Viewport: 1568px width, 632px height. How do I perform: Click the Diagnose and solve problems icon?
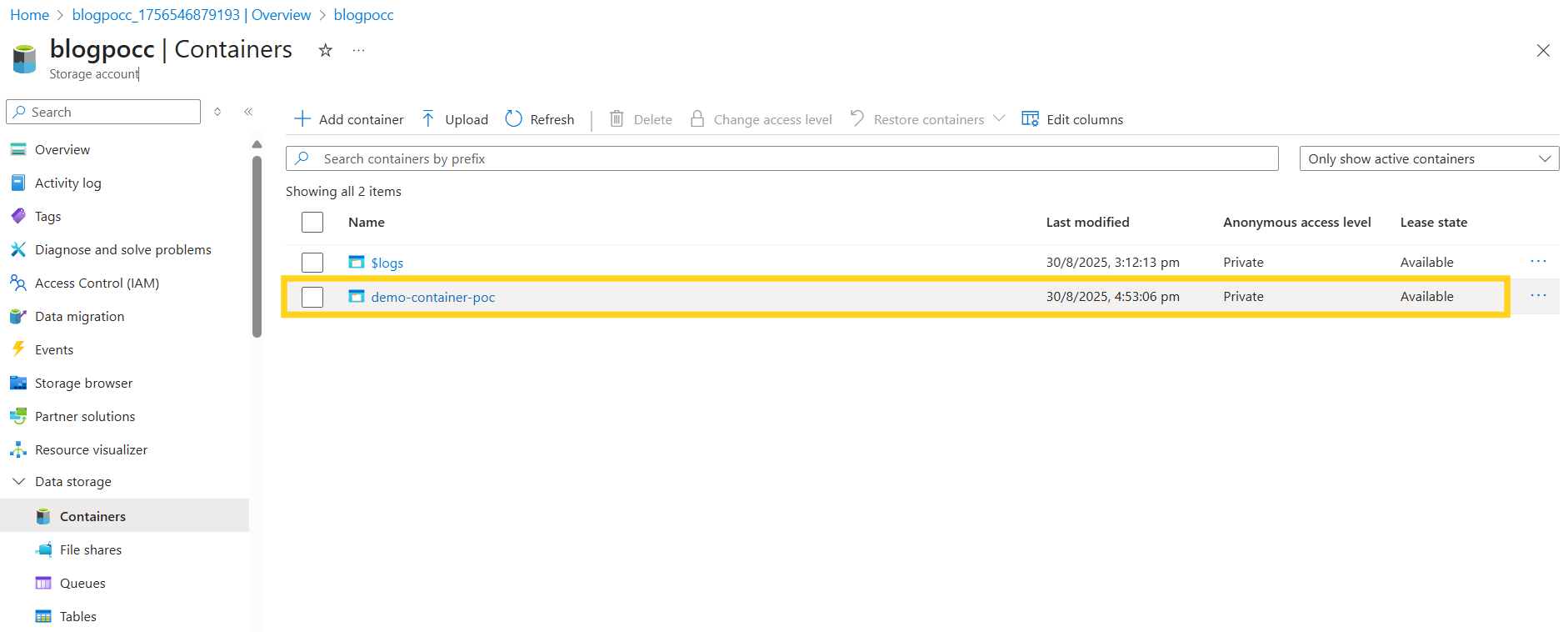click(18, 250)
